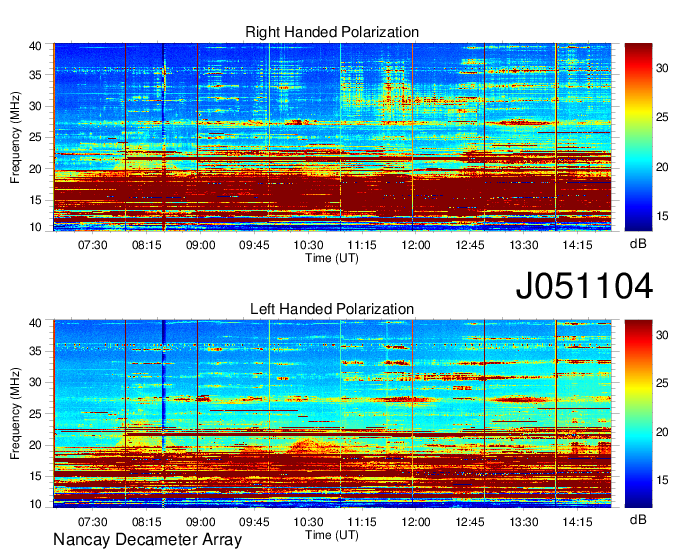Click the 12:00 tick on the top panel

click(x=416, y=245)
